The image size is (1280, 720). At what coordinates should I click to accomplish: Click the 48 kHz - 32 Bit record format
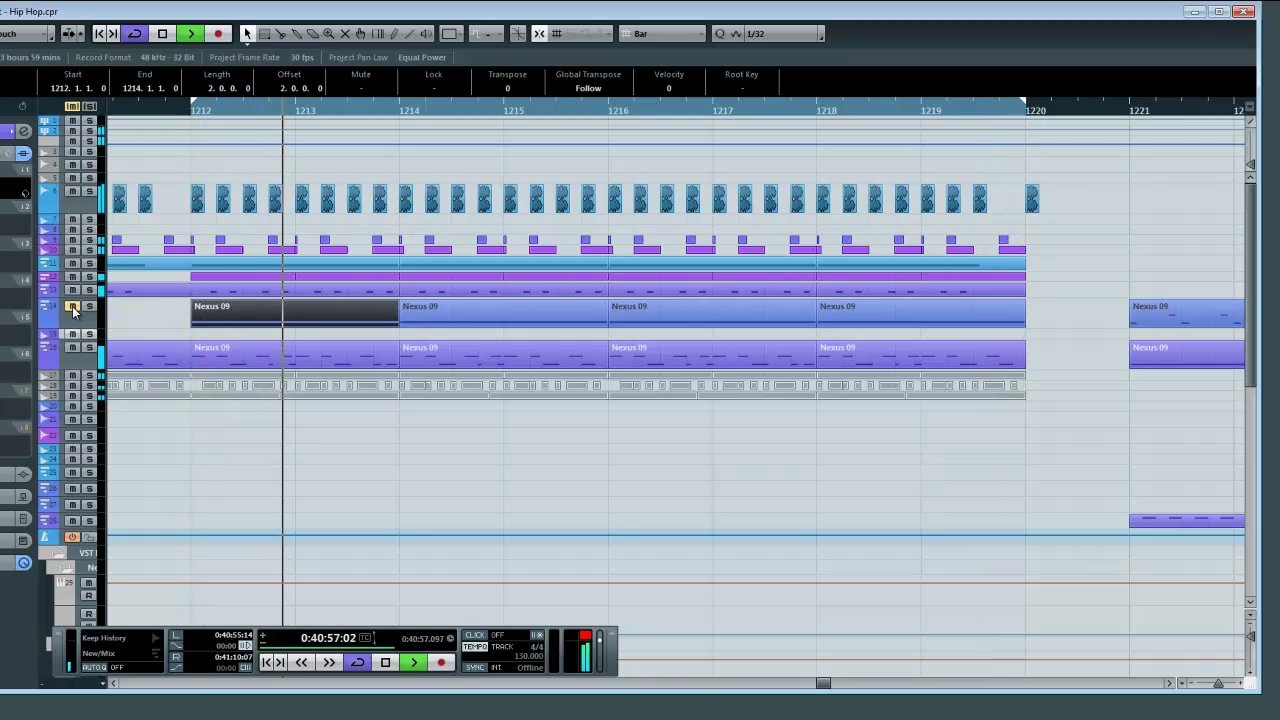[167, 57]
